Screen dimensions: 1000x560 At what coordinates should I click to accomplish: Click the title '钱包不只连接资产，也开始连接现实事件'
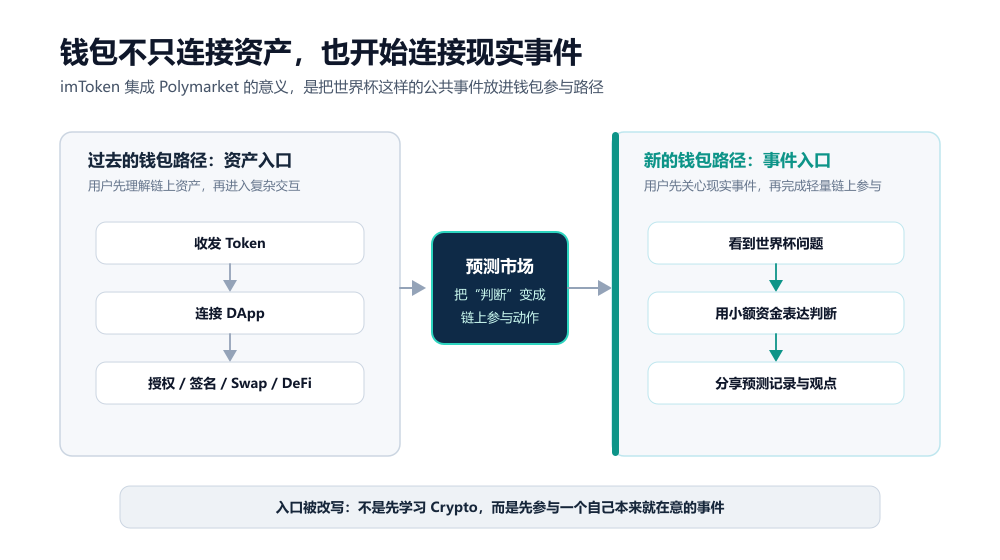(321, 52)
